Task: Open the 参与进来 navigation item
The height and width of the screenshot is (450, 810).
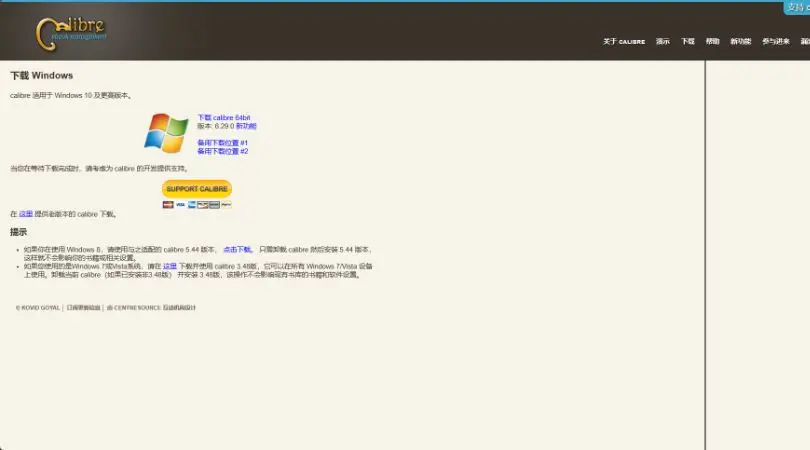Action: (775, 41)
